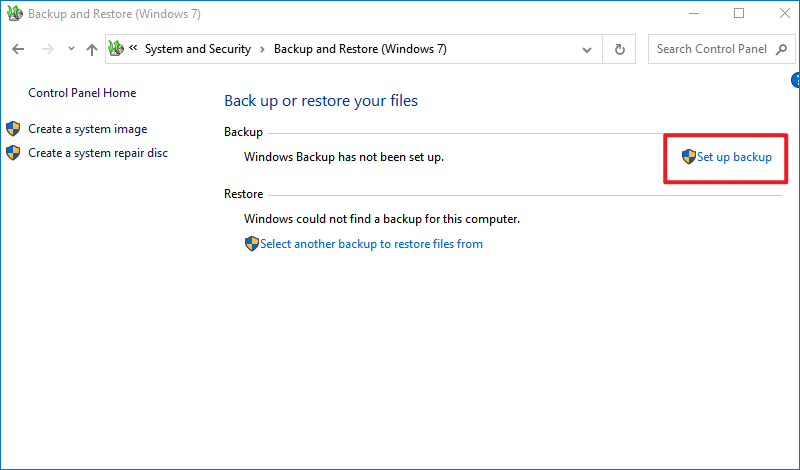This screenshot has width=800, height=470.
Task: Open Create a system repair disc
Action: [98, 153]
